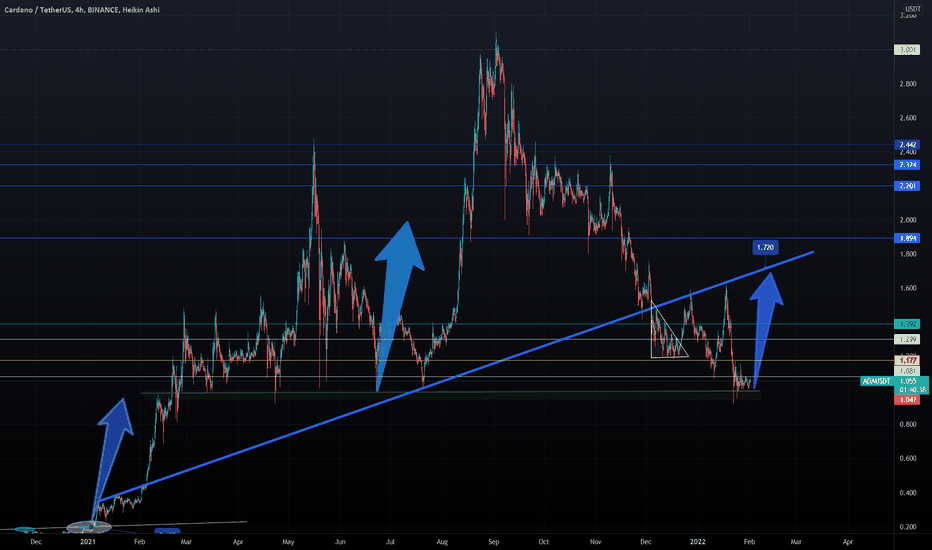Click the 01:40:38 candle countdown
The height and width of the screenshot is (550, 932).
coord(911,389)
